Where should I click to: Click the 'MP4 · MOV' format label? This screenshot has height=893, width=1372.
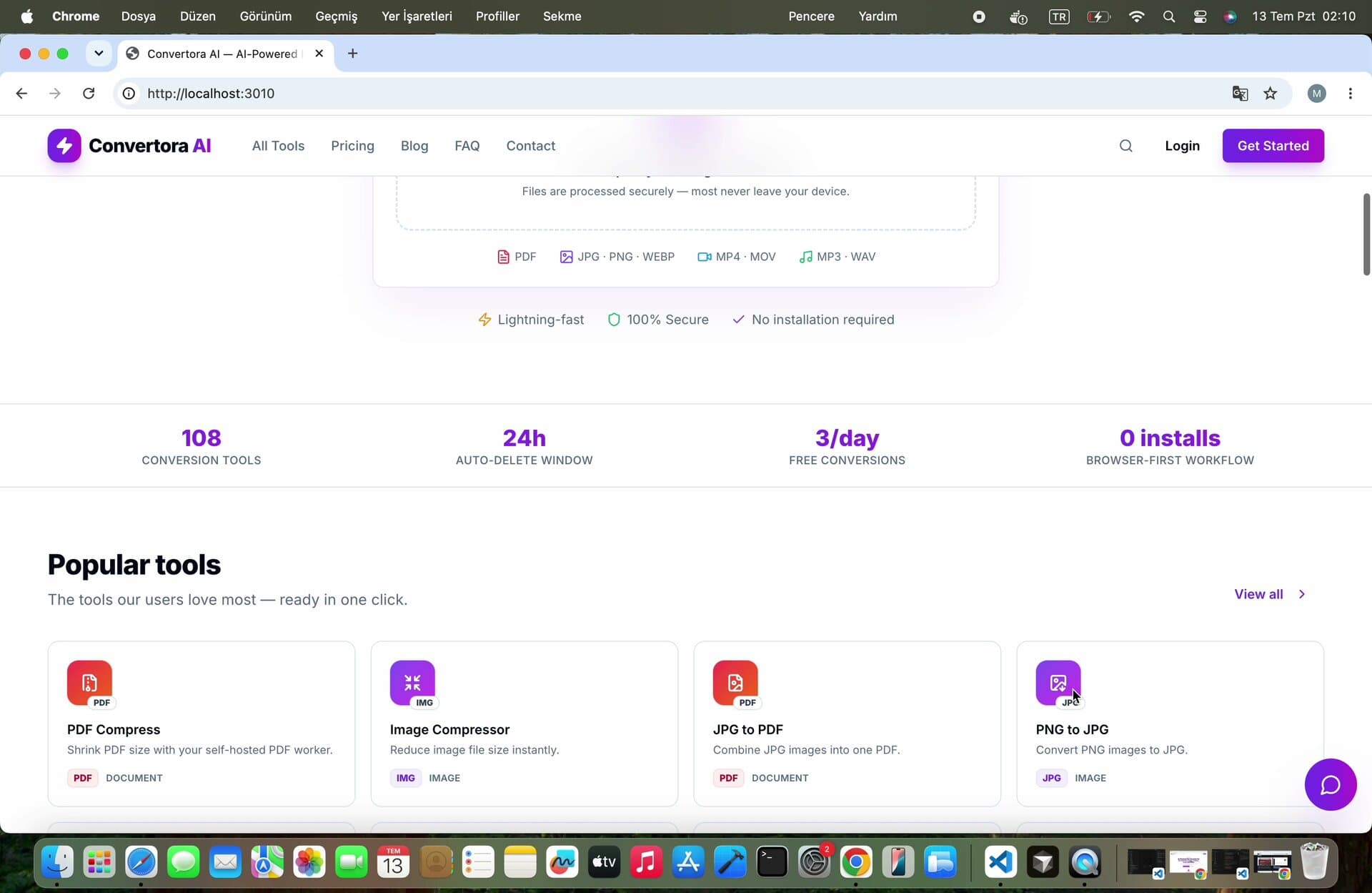[745, 257]
